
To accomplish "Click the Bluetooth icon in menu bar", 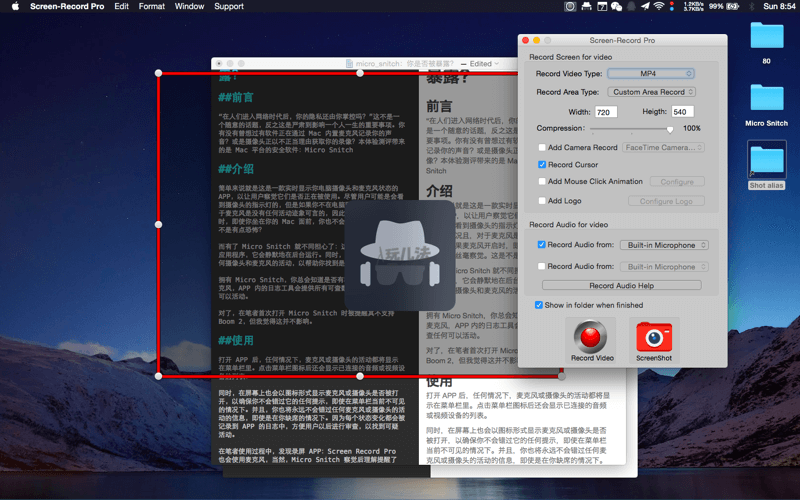I will [752, 6].
